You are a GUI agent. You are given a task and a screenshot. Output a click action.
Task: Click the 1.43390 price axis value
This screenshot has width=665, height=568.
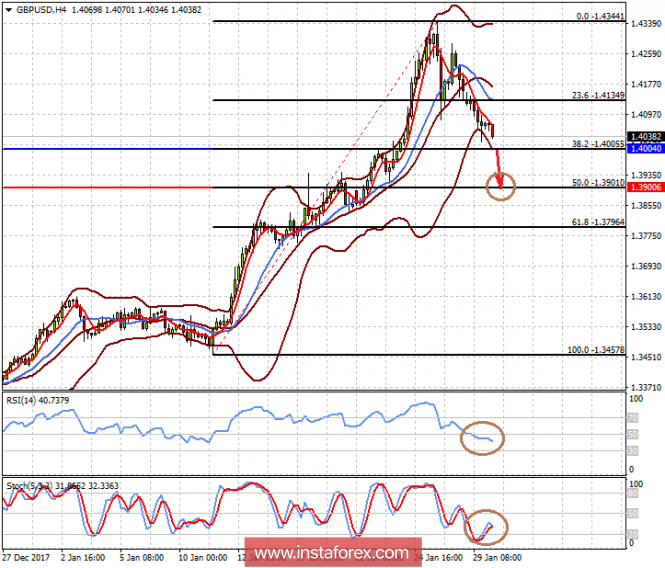[x=646, y=24]
